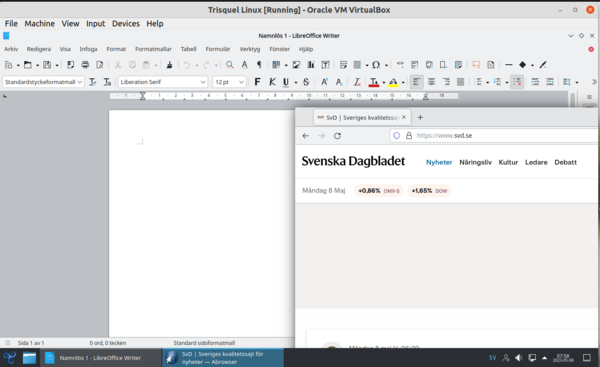Click the Insert comment icon
The height and width of the screenshot is (367, 600).
click(x=476, y=65)
